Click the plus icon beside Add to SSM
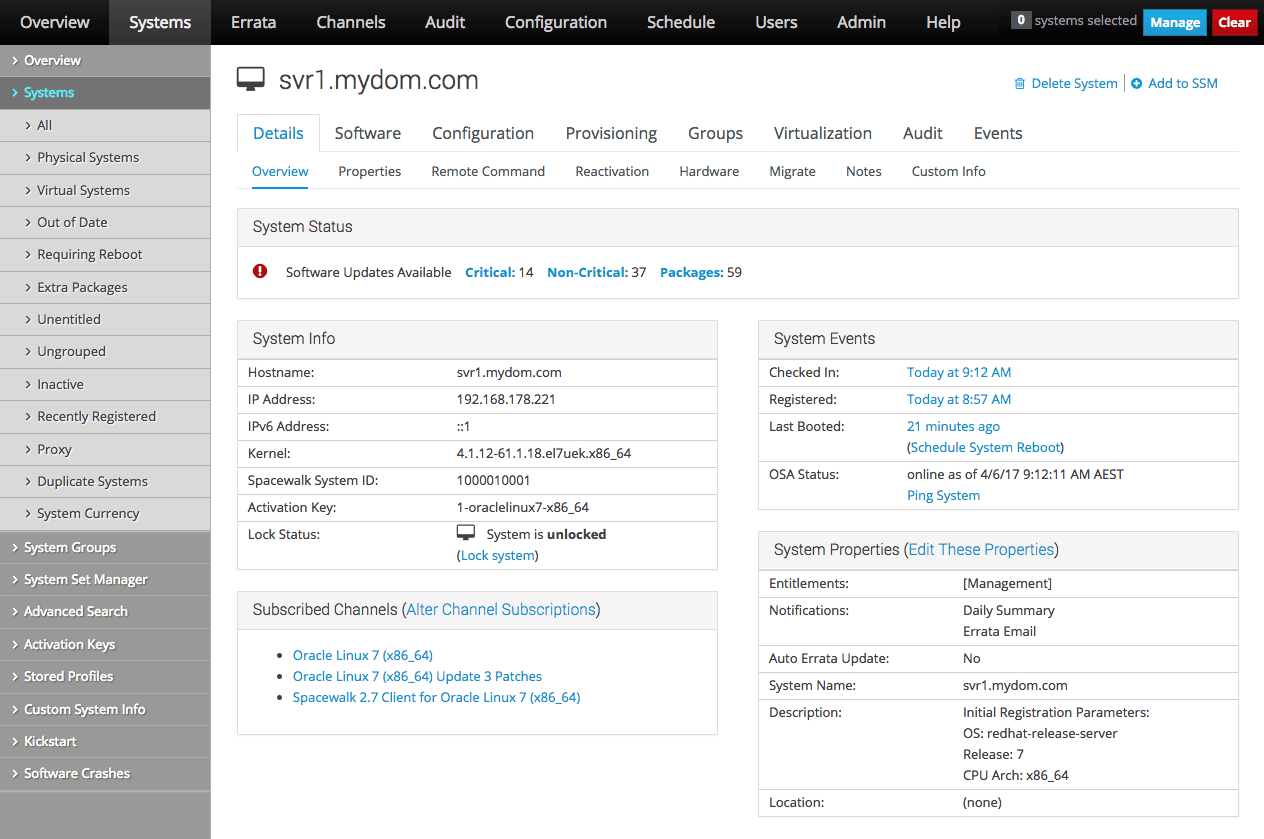This screenshot has height=839, width=1264. (x=1137, y=84)
